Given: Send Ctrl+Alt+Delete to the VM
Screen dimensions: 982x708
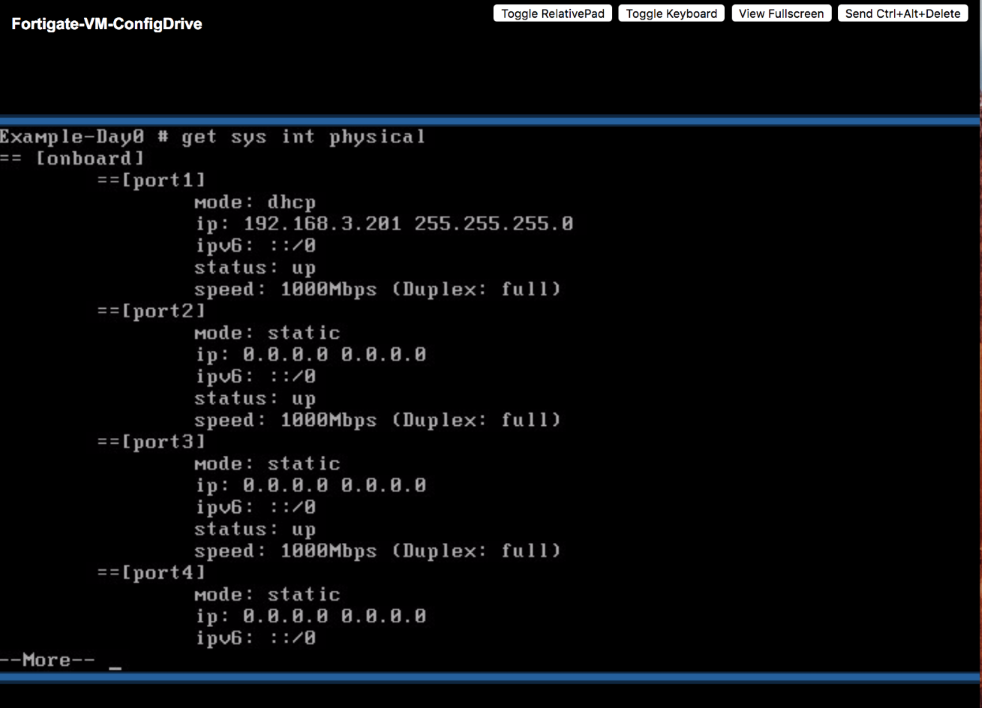Looking at the screenshot, I should click(902, 14).
